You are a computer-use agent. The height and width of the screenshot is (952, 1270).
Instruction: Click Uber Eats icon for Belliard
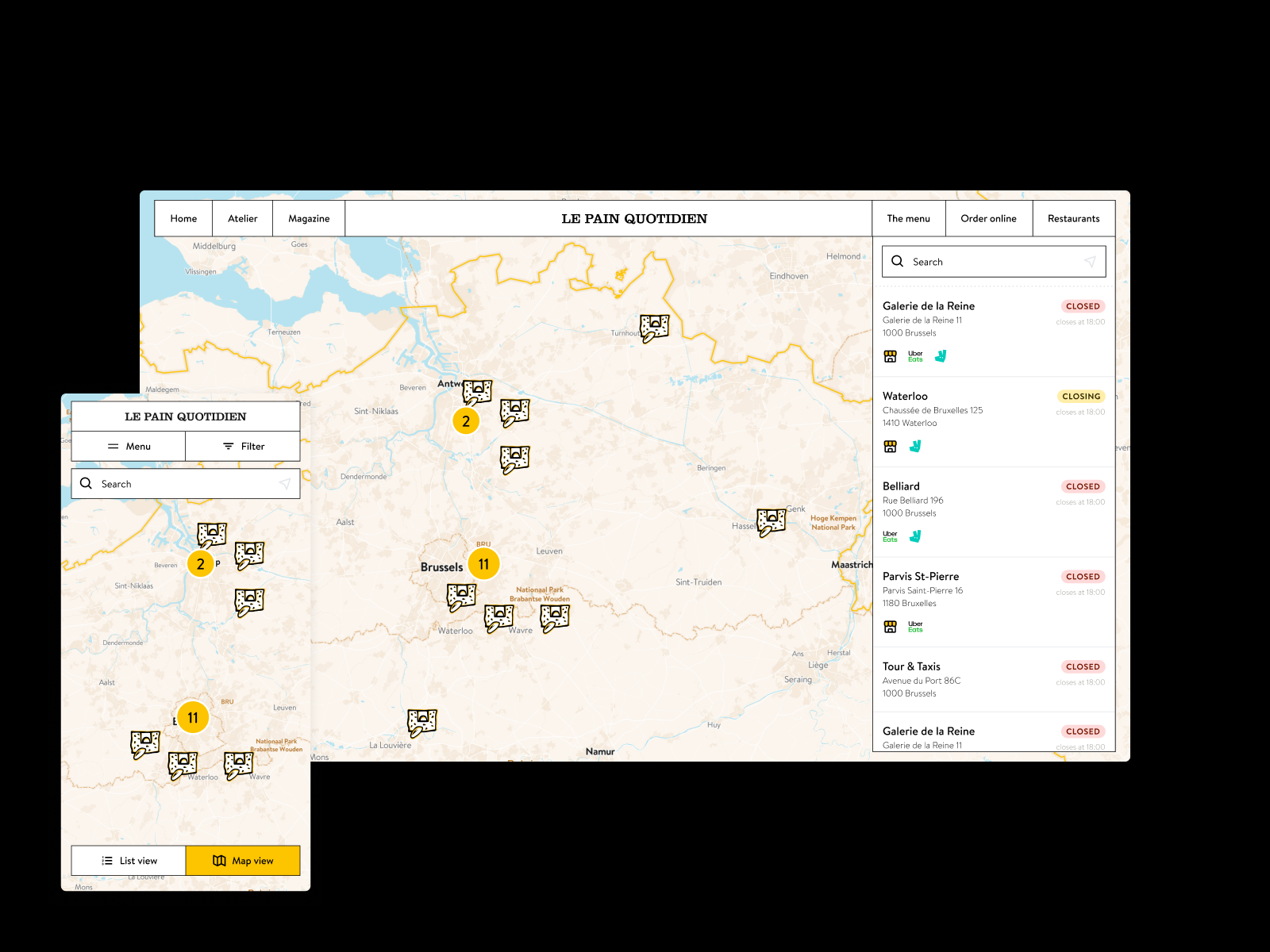point(890,536)
